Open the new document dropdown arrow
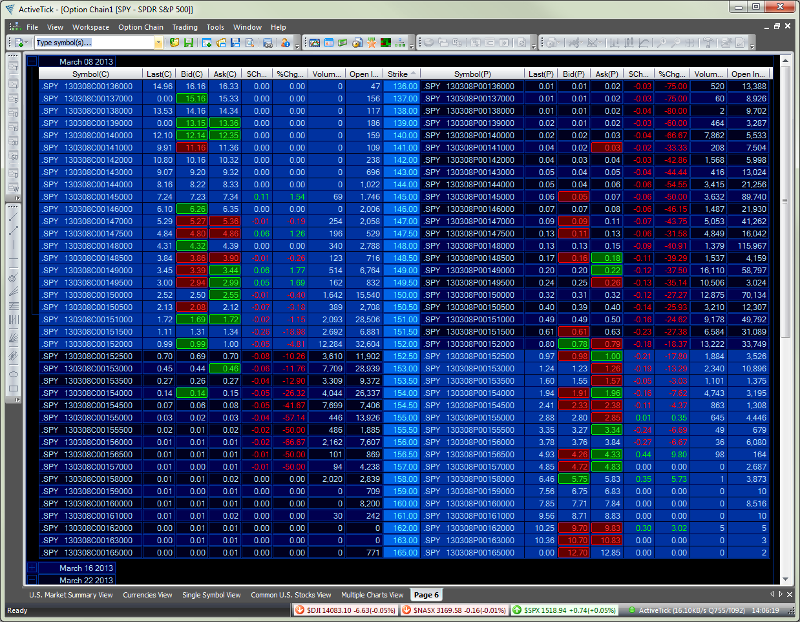 point(26,43)
